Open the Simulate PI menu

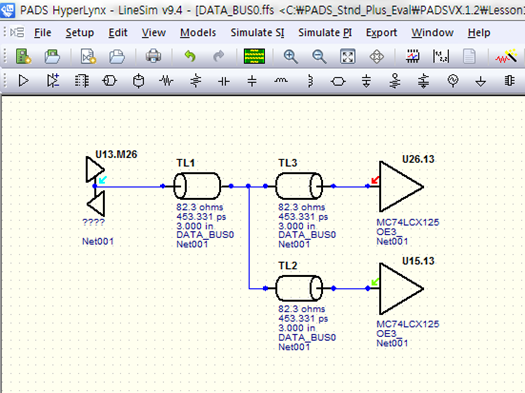pos(325,32)
